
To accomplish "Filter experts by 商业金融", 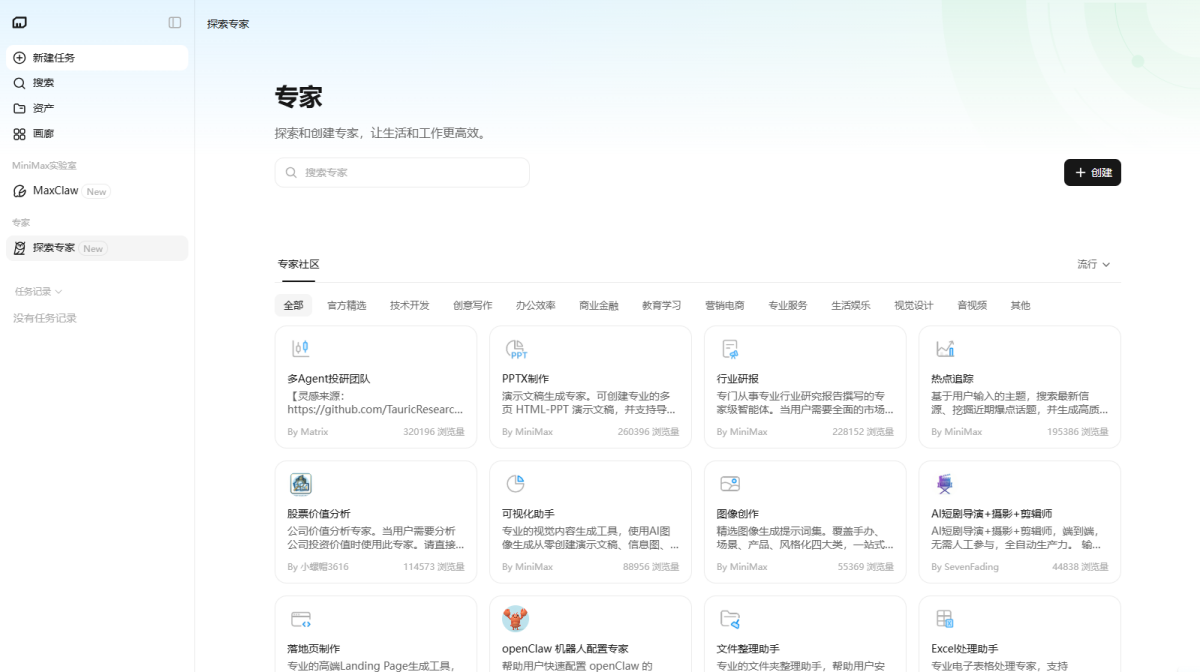I will [598, 305].
